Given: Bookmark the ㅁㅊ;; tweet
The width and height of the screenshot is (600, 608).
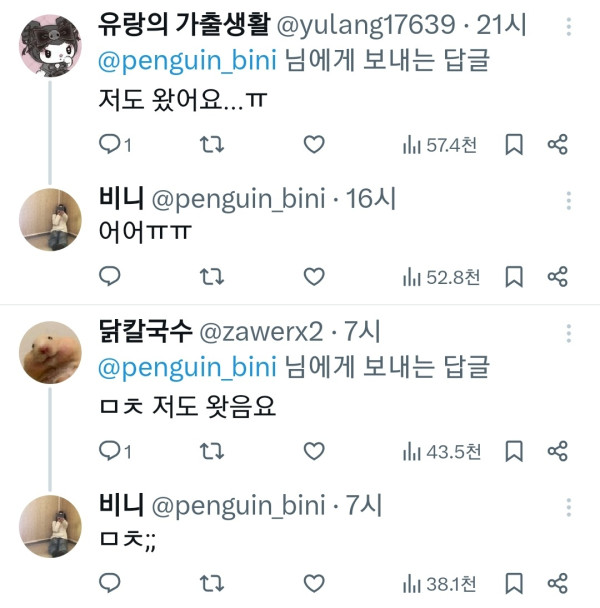Looking at the screenshot, I should pos(514,582).
